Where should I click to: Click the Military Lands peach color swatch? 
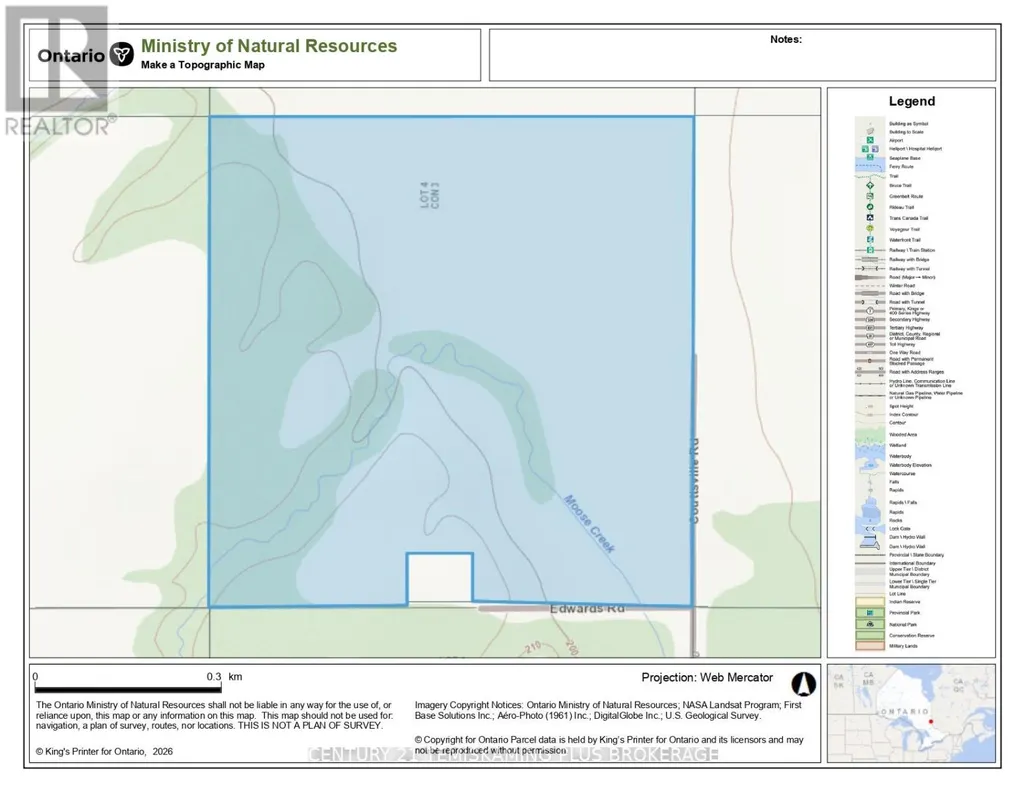(x=870, y=646)
